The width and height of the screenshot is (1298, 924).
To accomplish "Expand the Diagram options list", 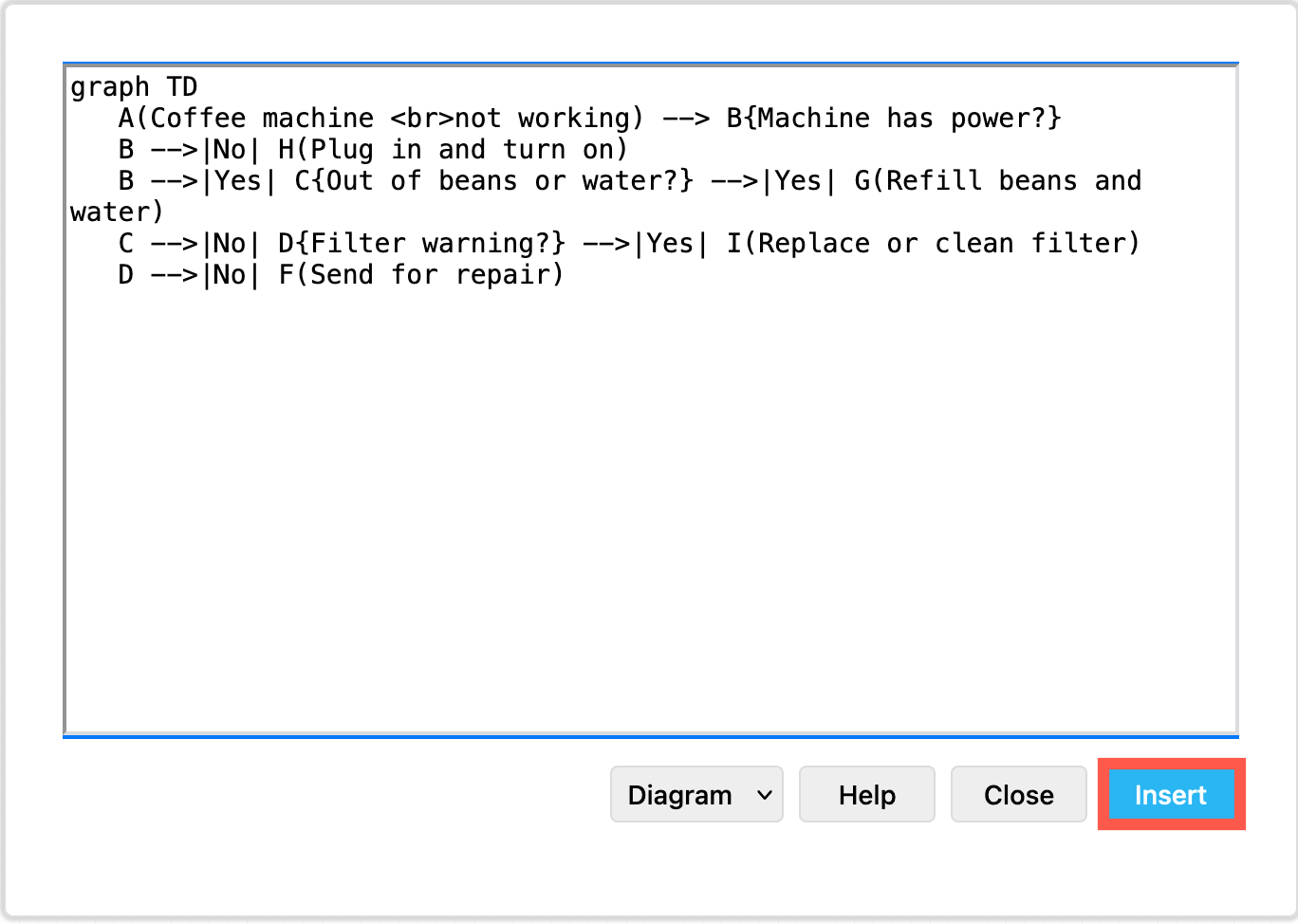I will [x=696, y=794].
